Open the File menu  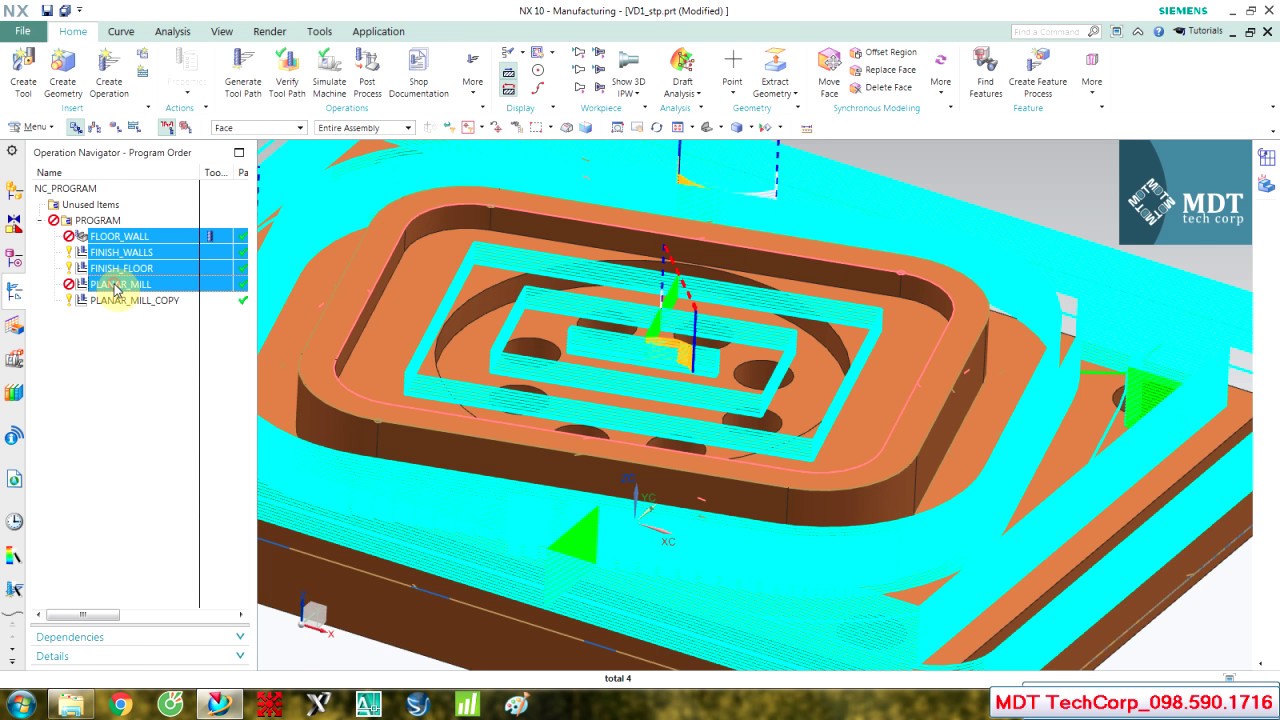click(22, 31)
